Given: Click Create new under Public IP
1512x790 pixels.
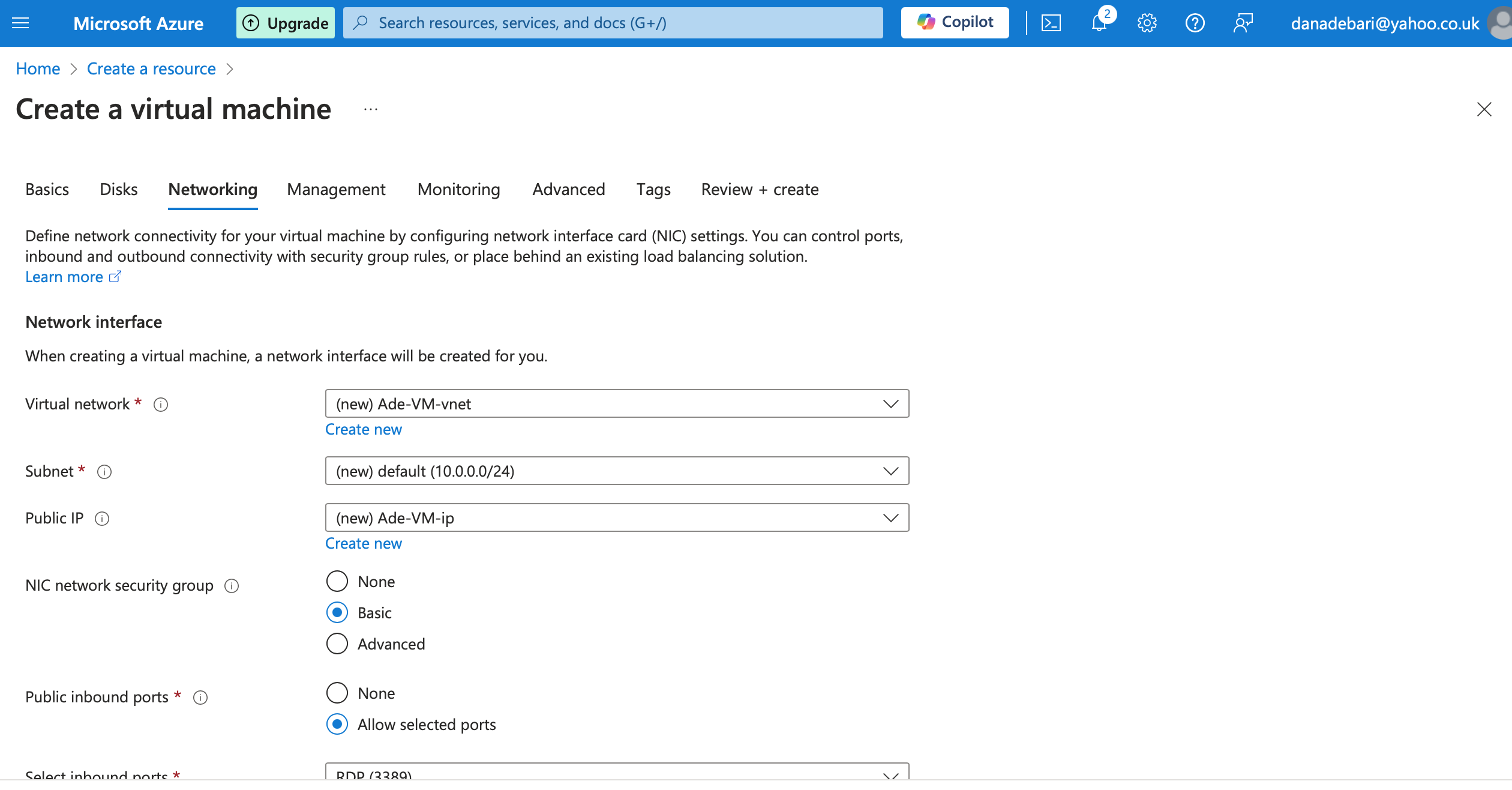Looking at the screenshot, I should point(364,544).
